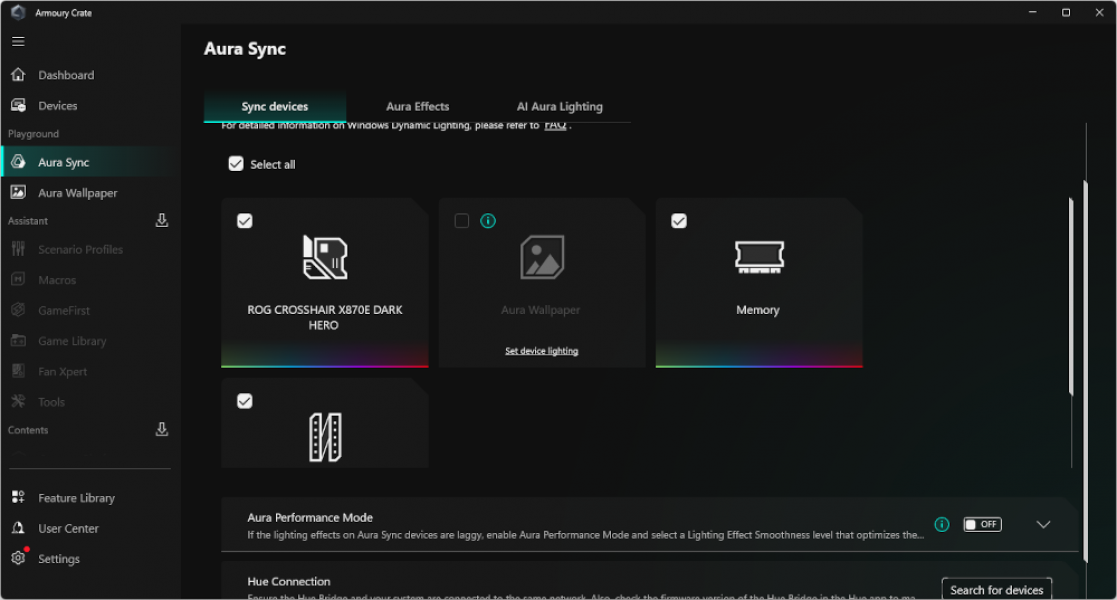Click the LED strip icon on bottom card

[x=325, y=437]
